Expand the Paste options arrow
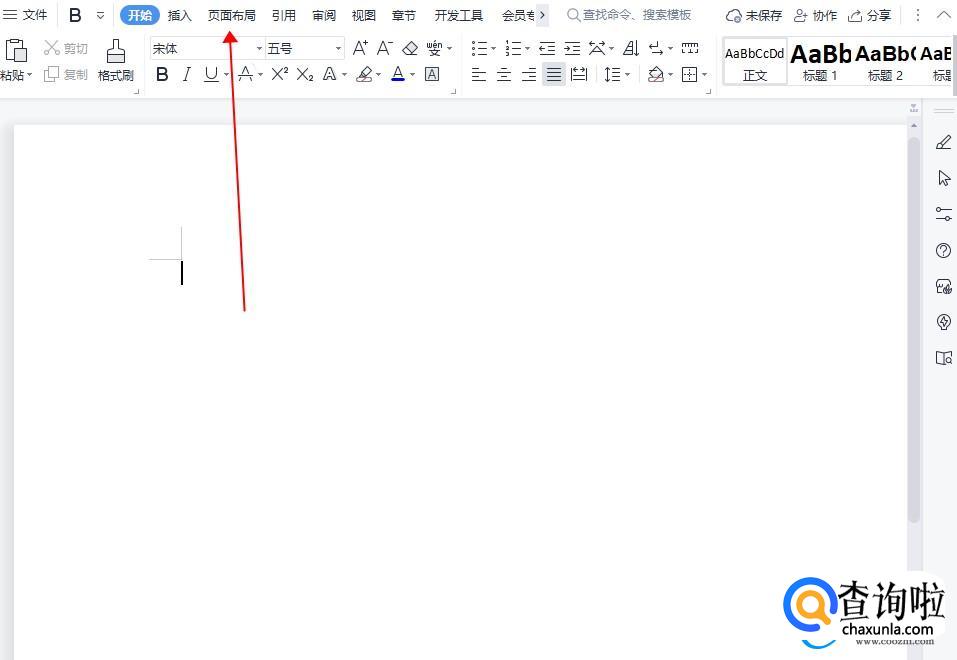This screenshot has height=660, width=957. [29, 75]
